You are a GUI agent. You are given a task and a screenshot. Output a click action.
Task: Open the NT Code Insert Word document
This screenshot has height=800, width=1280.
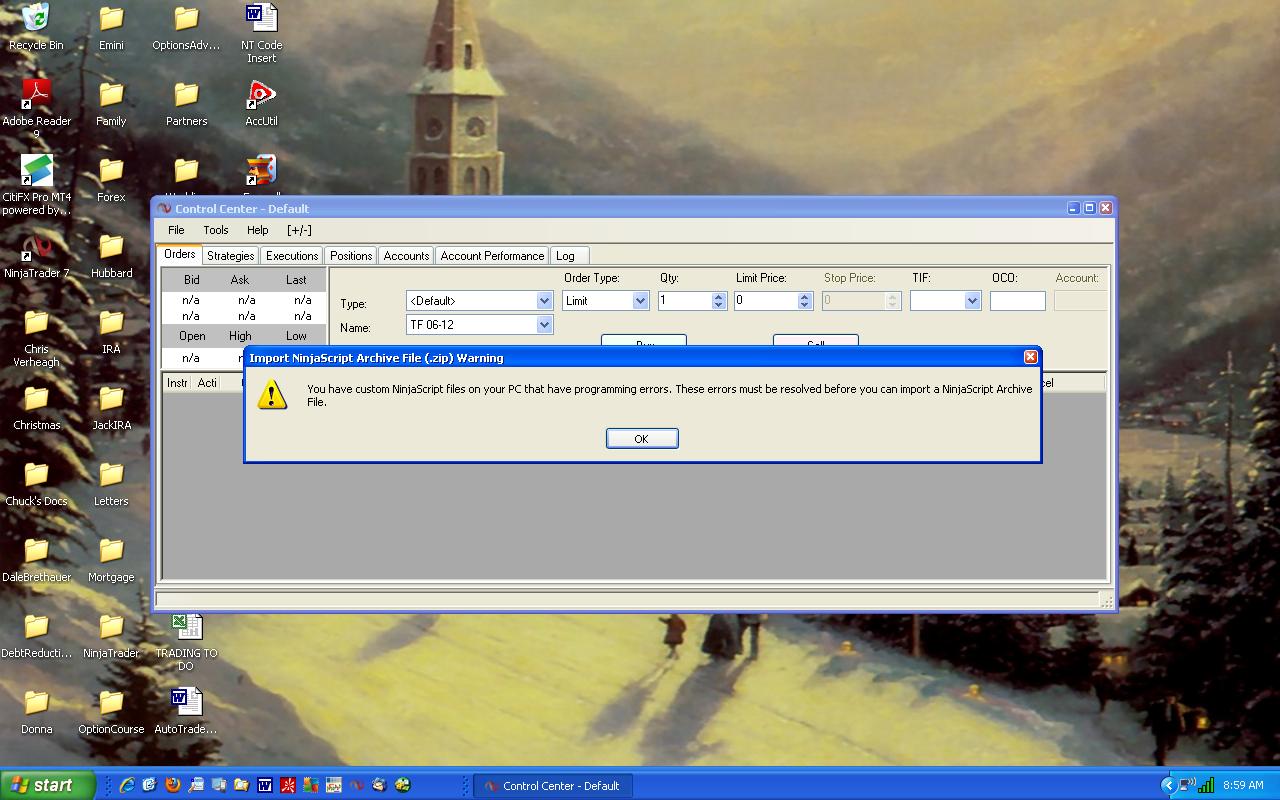coord(261,33)
